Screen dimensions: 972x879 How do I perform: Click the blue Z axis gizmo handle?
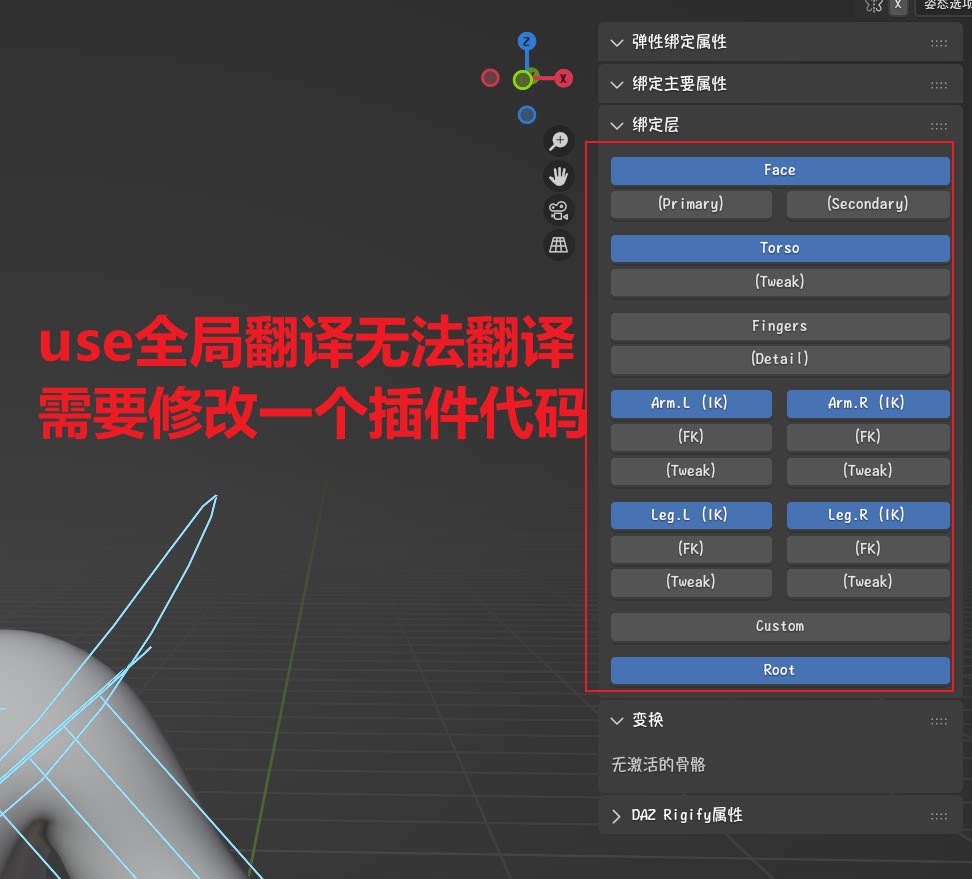pos(527,42)
